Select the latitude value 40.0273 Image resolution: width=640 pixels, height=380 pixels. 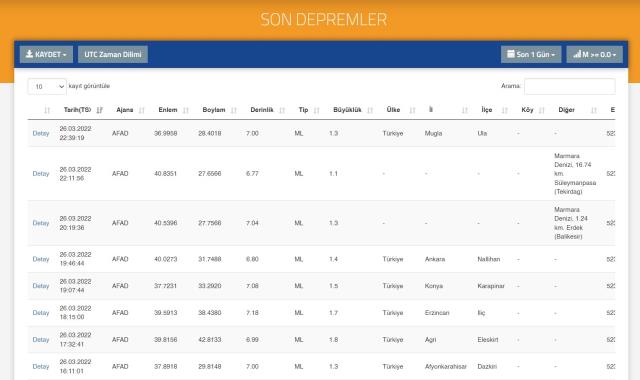pyautogui.click(x=165, y=259)
